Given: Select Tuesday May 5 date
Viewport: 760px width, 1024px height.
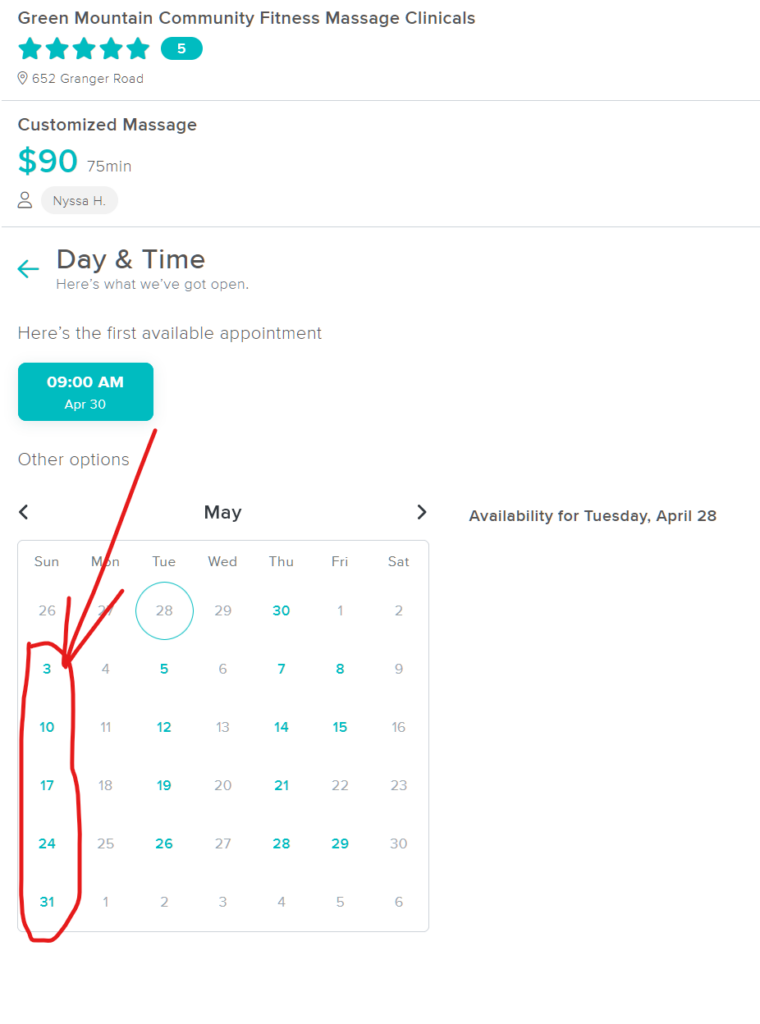Looking at the screenshot, I should point(164,669).
